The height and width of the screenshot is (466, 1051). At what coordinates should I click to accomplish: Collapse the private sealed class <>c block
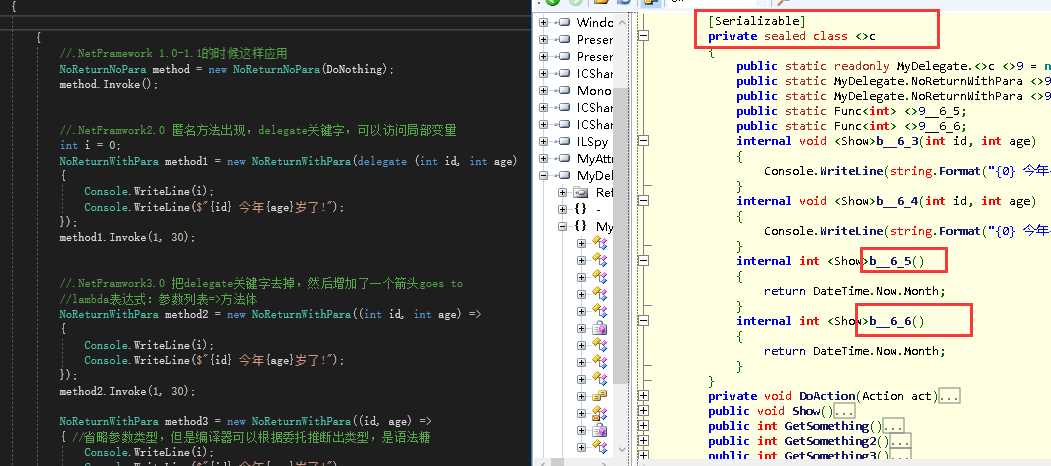[643, 36]
